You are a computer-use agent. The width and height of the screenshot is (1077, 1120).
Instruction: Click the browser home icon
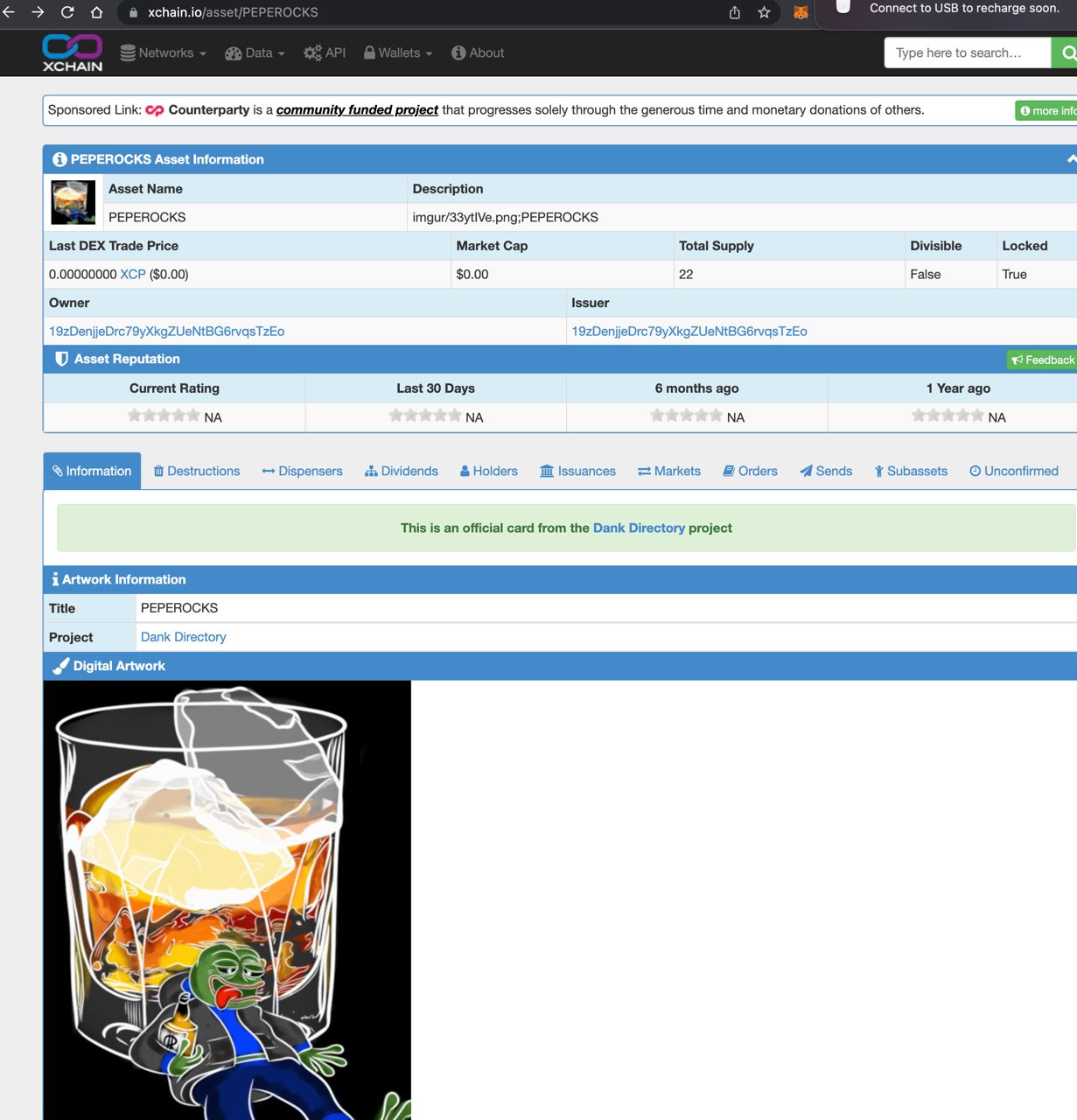[97, 12]
